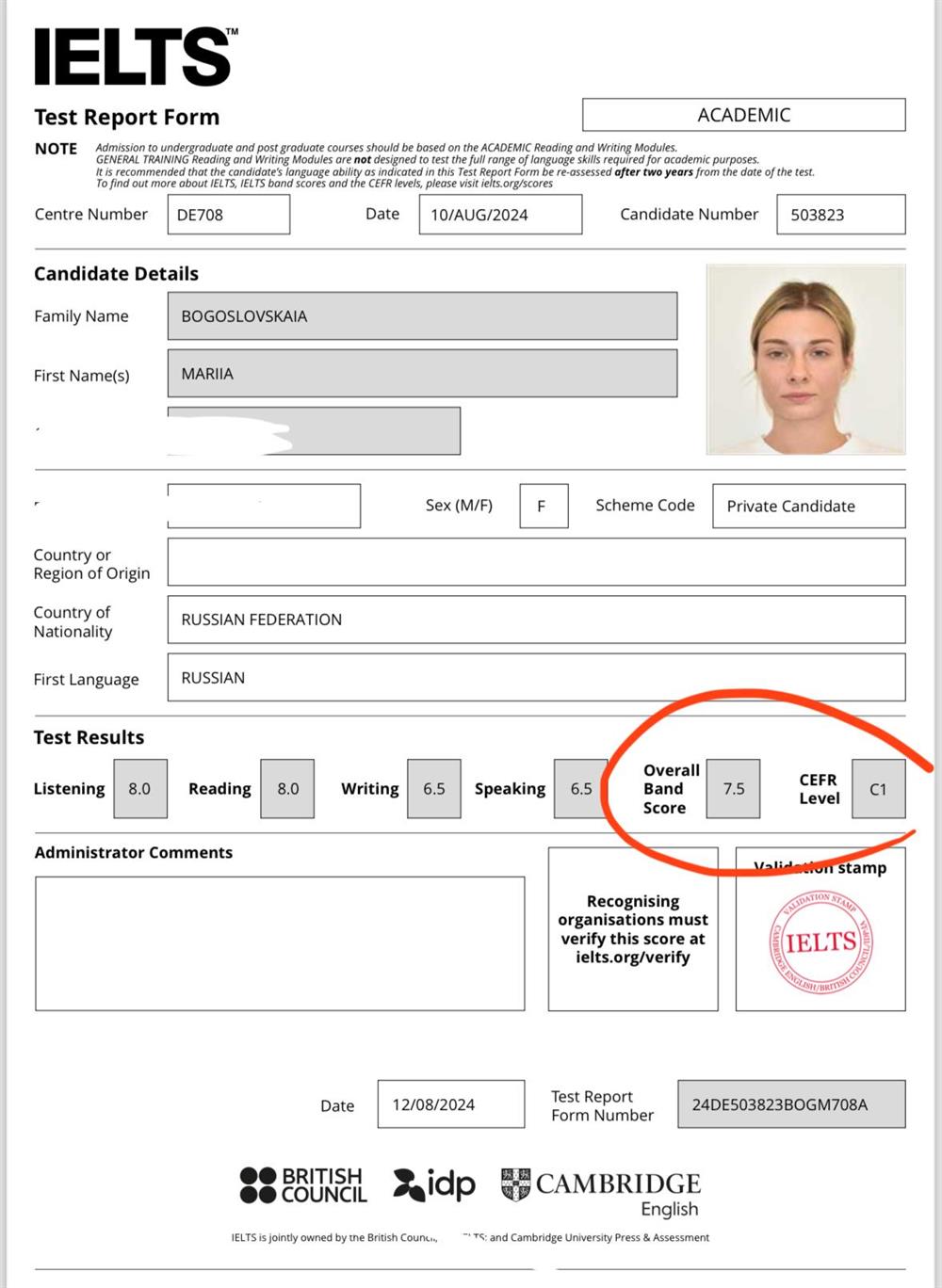Click the ielts.org/scores note line

pyautogui.click(x=324, y=184)
